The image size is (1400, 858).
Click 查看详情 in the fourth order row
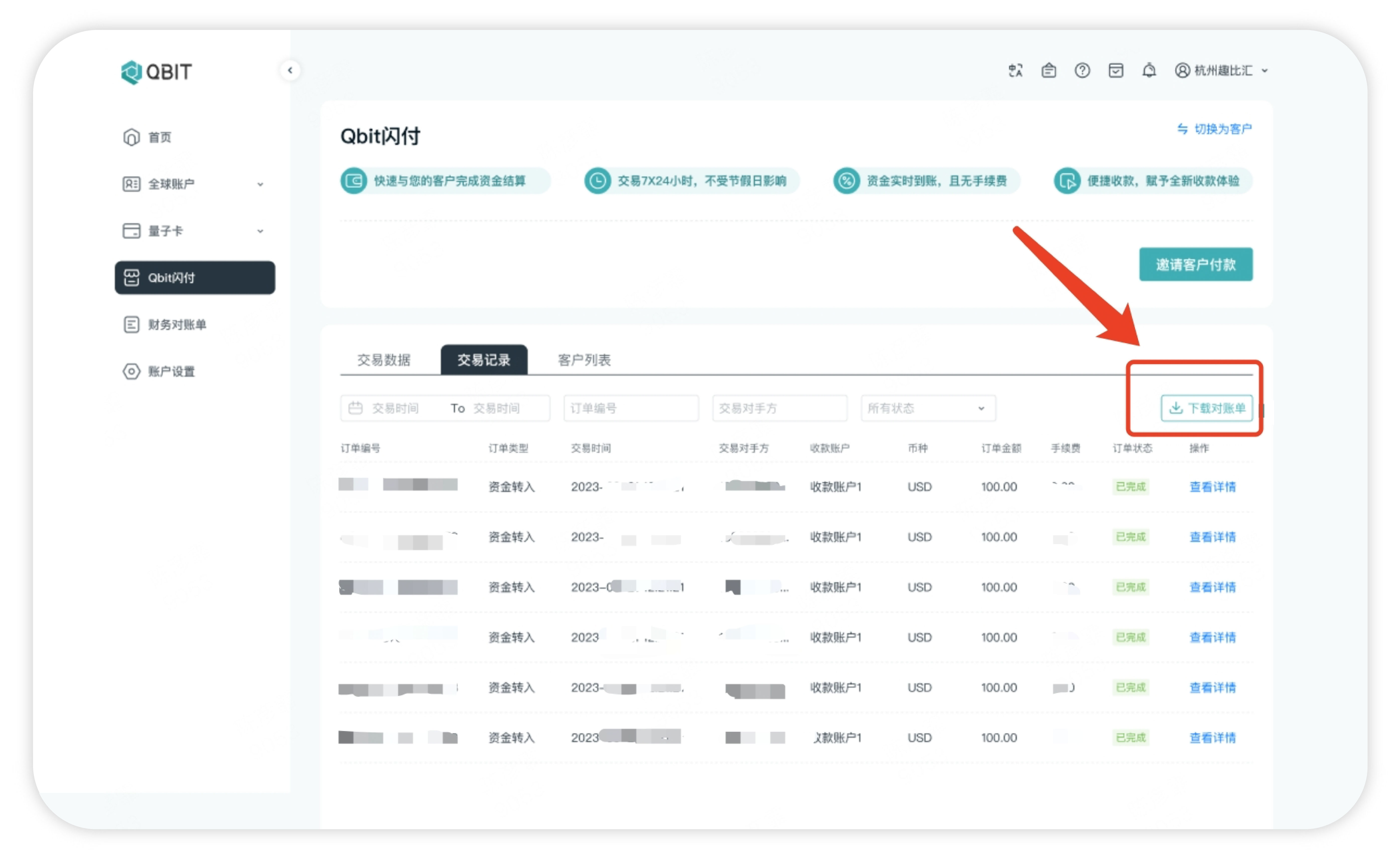click(1213, 638)
